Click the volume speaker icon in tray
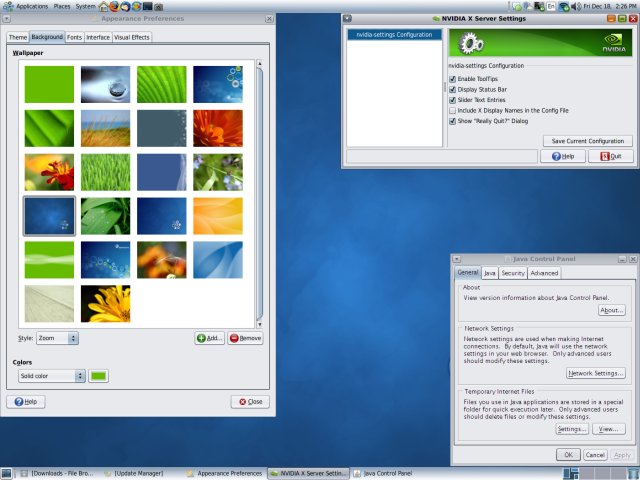The image size is (640, 480). click(x=574, y=6)
